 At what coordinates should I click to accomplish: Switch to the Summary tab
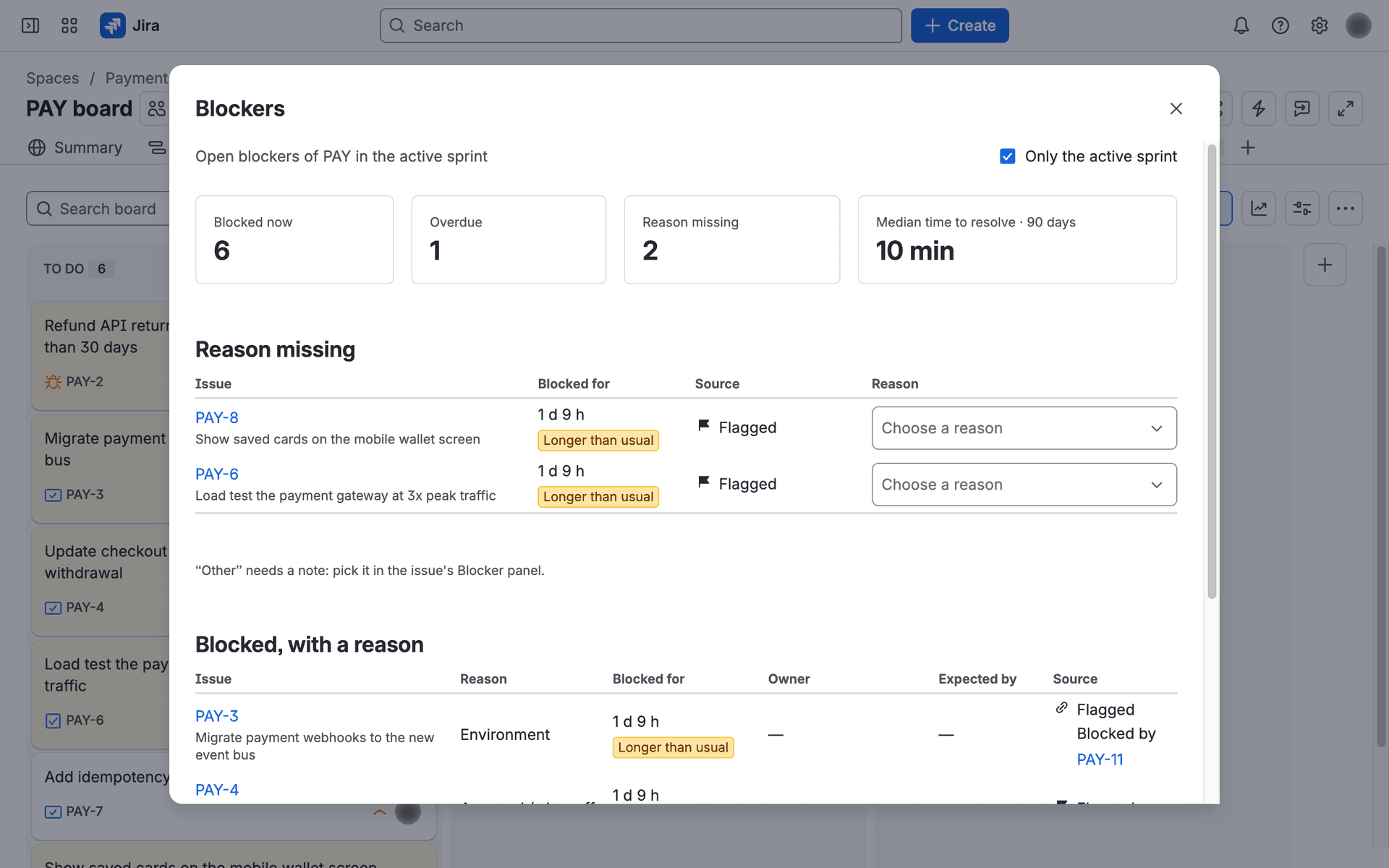pos(75,148)
